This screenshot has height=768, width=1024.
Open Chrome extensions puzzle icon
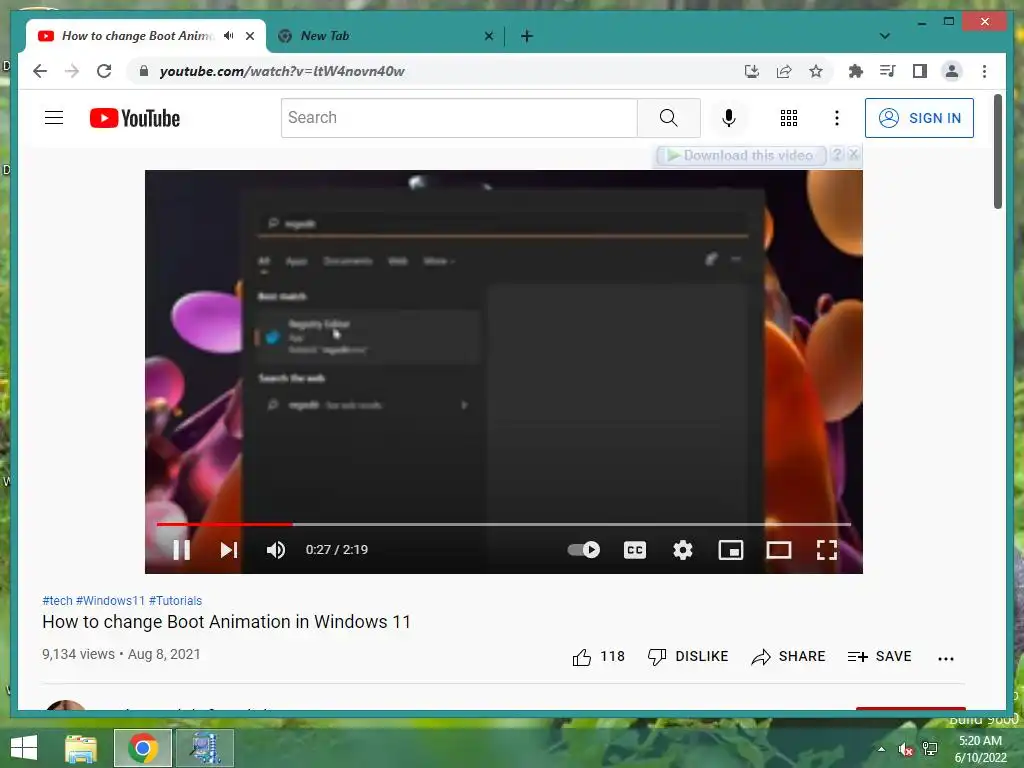coord(856,71)
